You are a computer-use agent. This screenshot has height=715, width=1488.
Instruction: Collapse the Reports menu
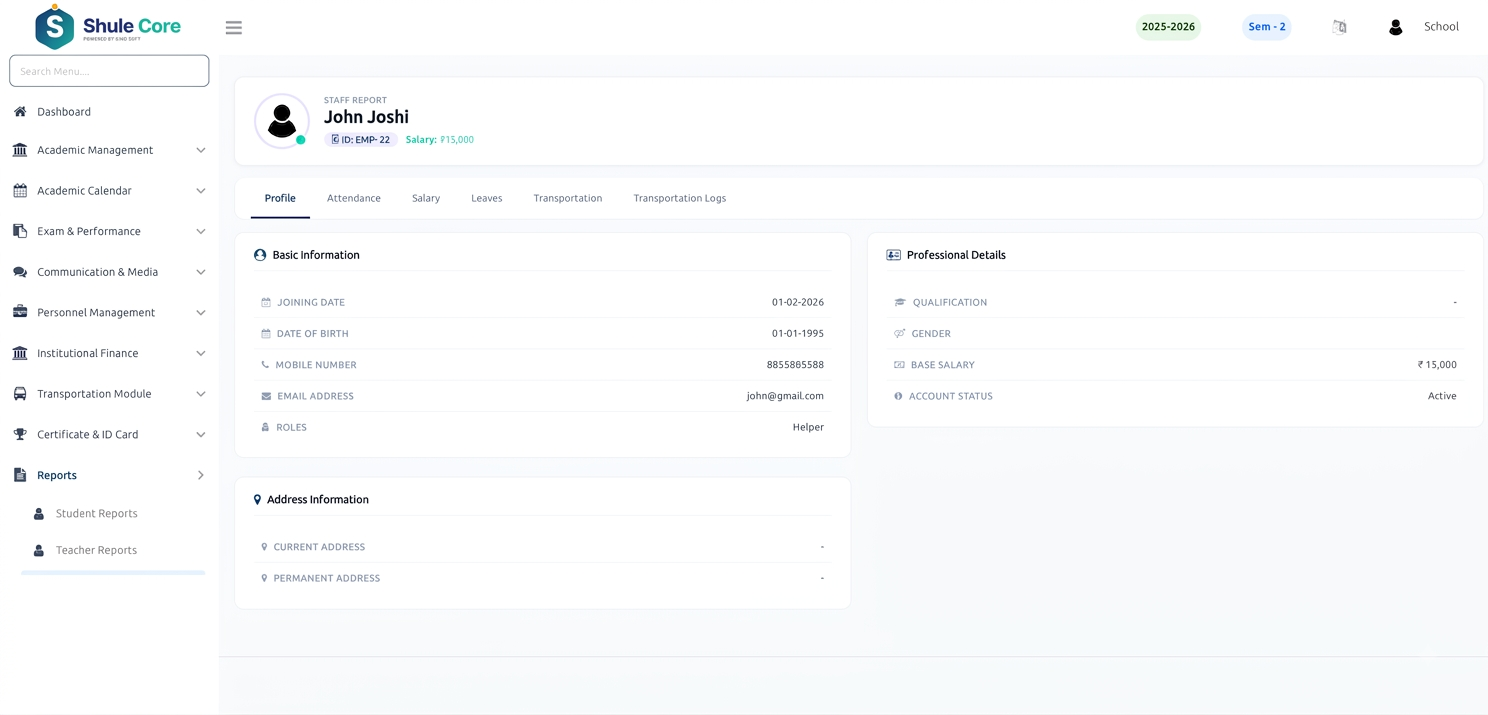201,475
